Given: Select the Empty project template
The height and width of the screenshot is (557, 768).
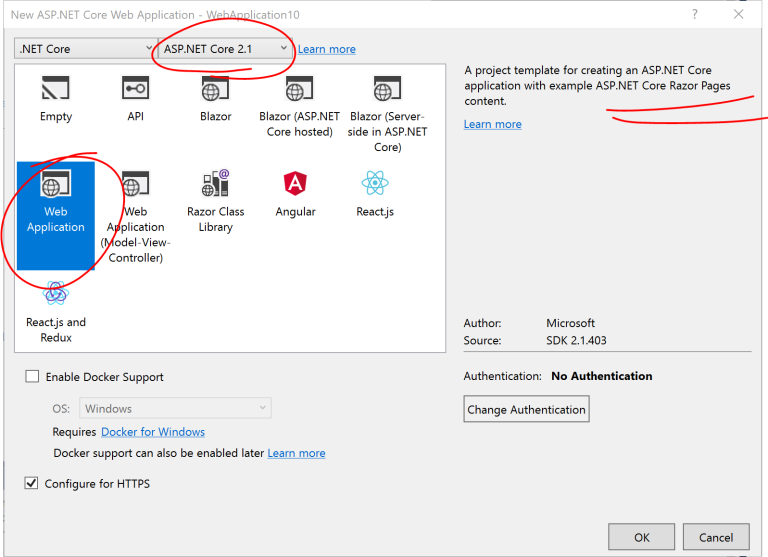Looking at the screenshot, I should (56, 99).
